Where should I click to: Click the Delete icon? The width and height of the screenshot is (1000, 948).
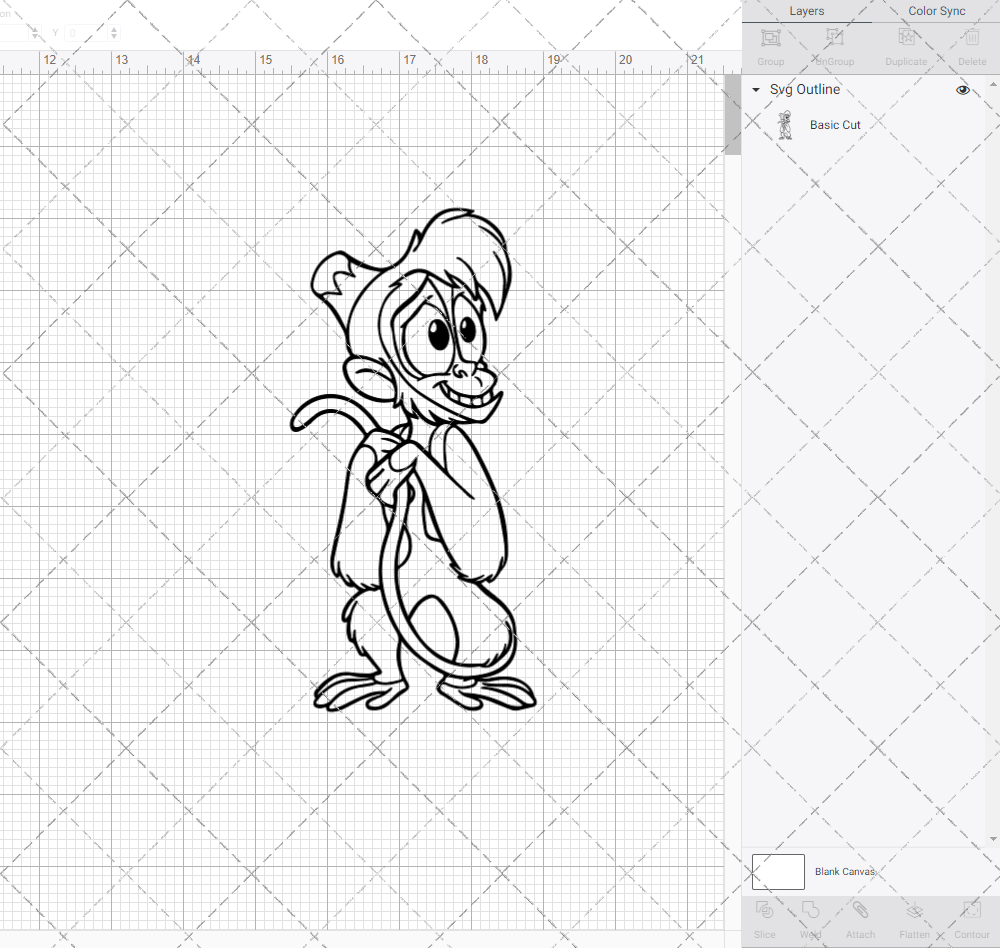tap(972, 45)
